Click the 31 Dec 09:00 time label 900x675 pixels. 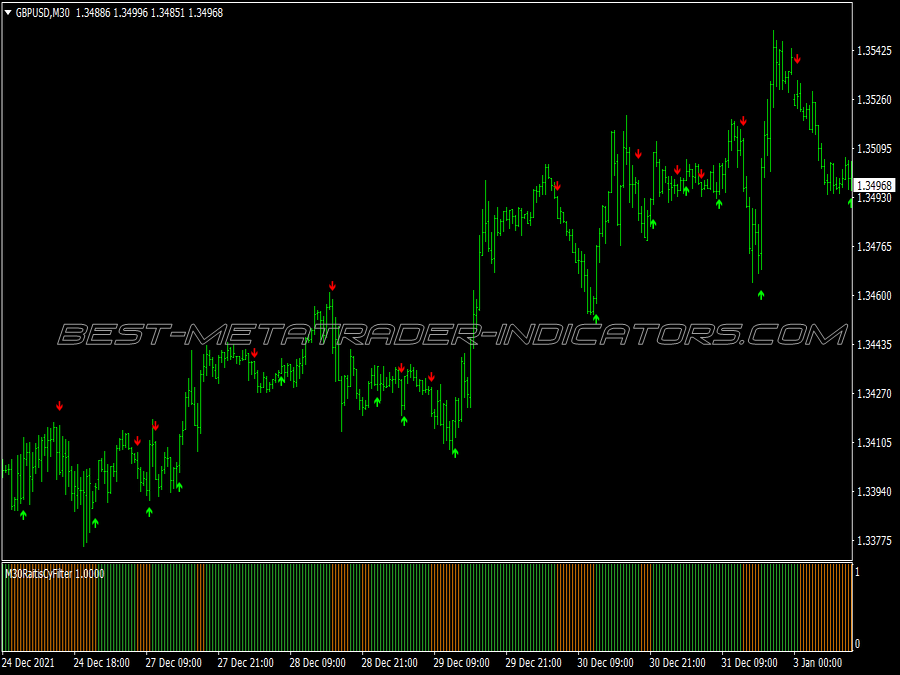click(x=750, y=662)
